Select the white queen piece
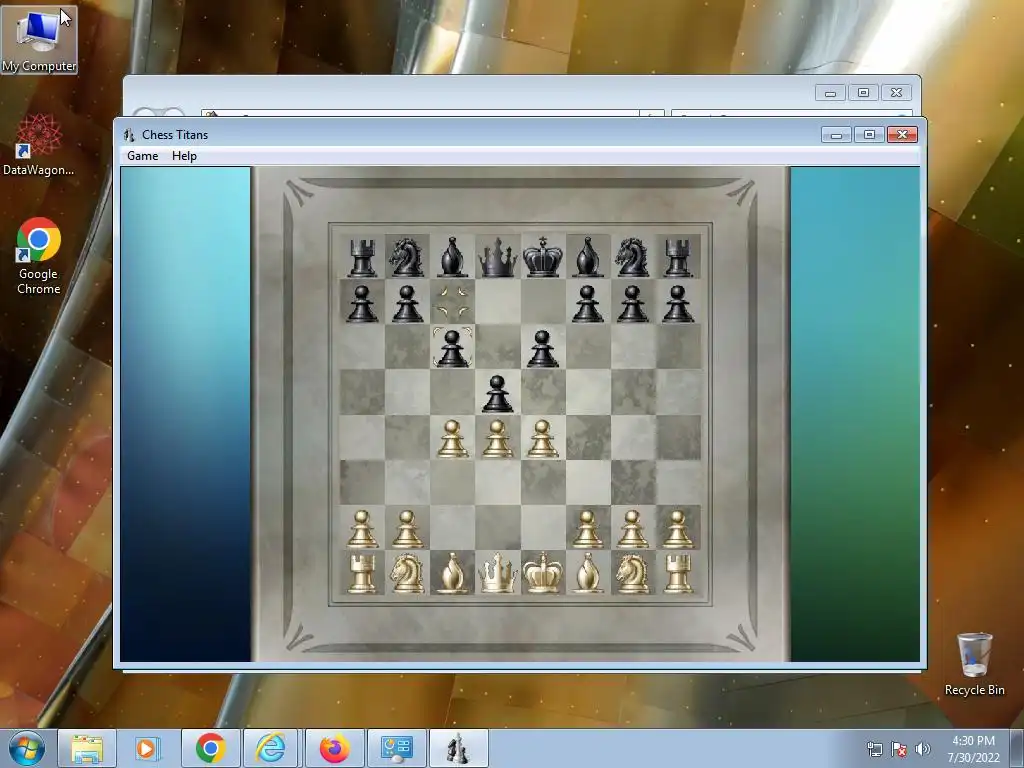This screenshot has height=768, width=1024. tap(498, 573)
